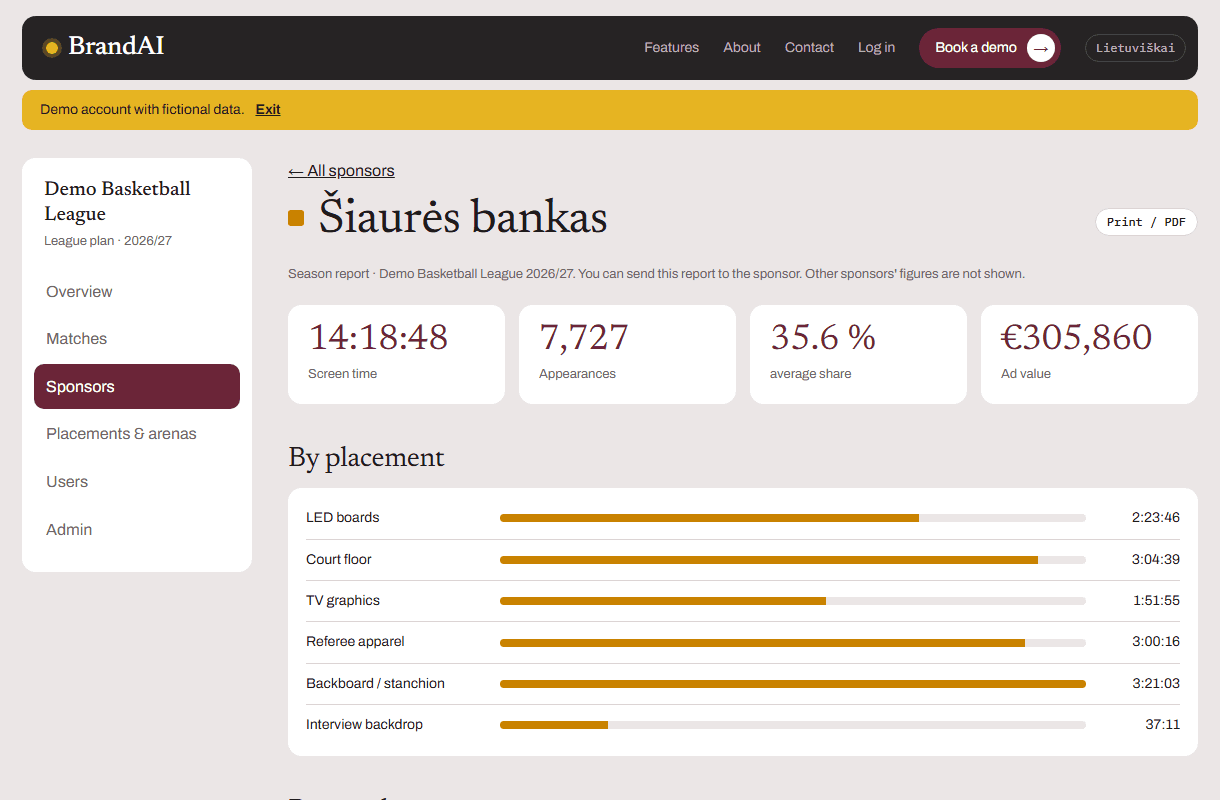This screenshot has height=800, width=1220.
Task: Click the By placement heading
Action: tap(366, 458)
